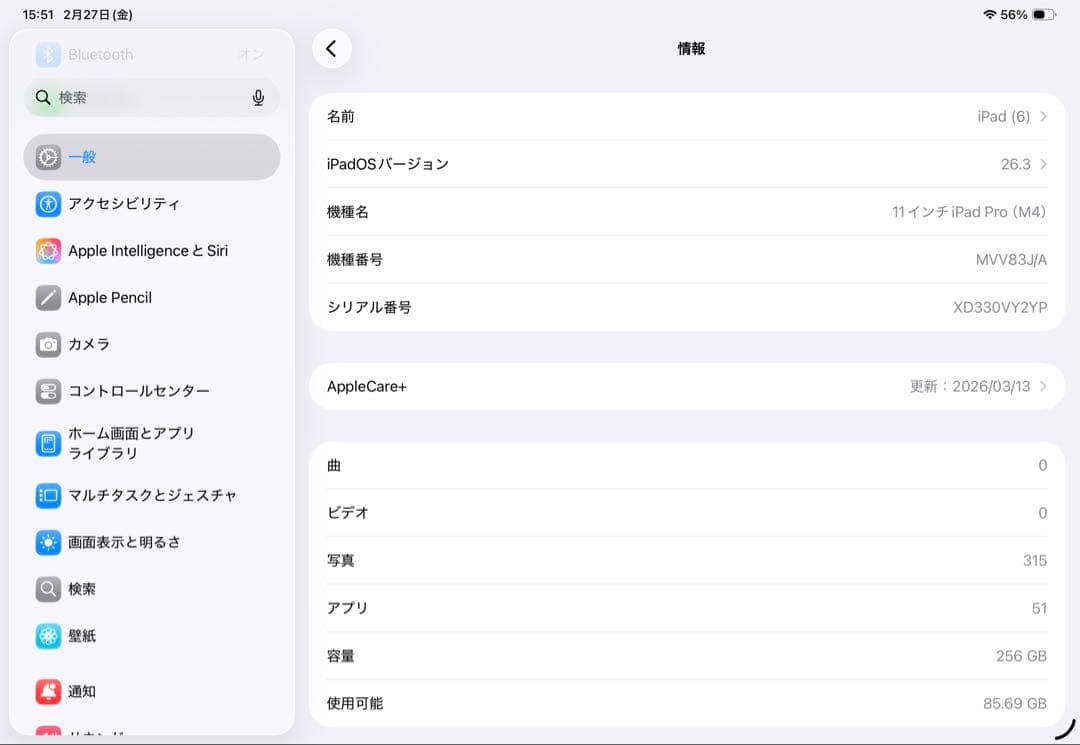Click the 機種番号 value MVV83J/A
Screen dimensions: 1080x745
[1011, 260]
